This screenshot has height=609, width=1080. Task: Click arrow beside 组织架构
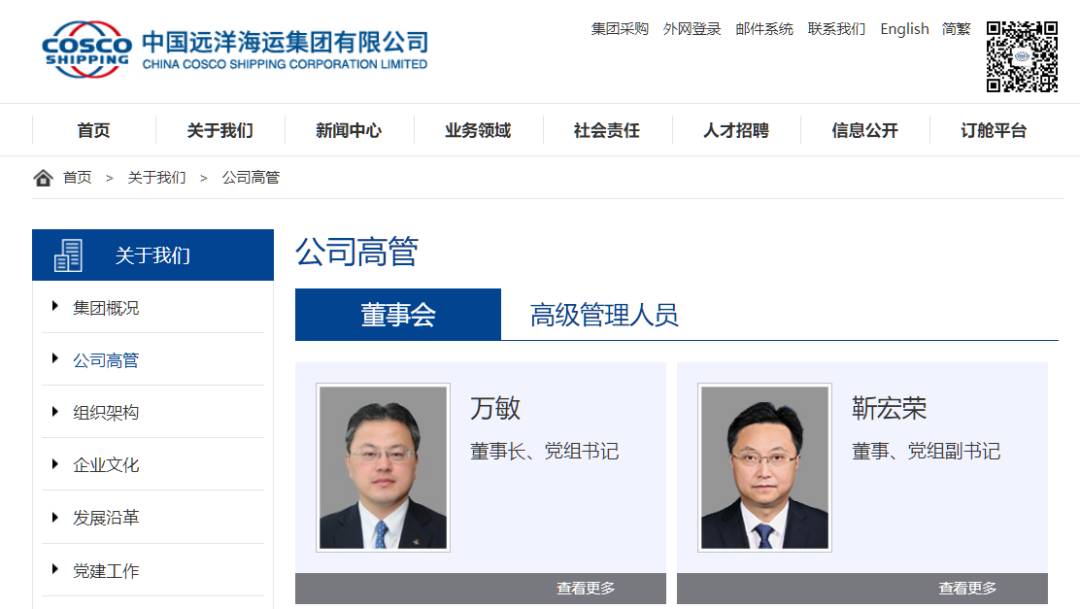[55, 411]
